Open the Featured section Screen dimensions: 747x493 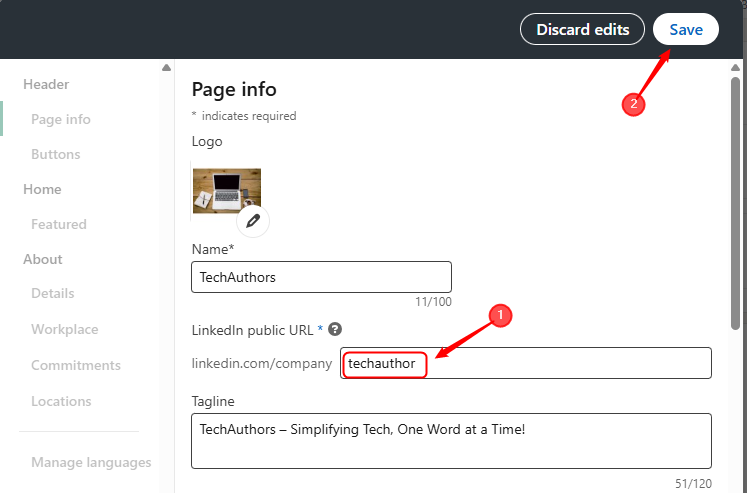pos(59,224)
